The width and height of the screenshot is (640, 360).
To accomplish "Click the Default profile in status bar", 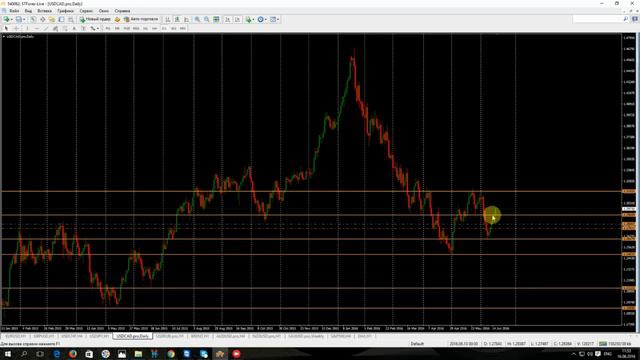I will point(417,344).
